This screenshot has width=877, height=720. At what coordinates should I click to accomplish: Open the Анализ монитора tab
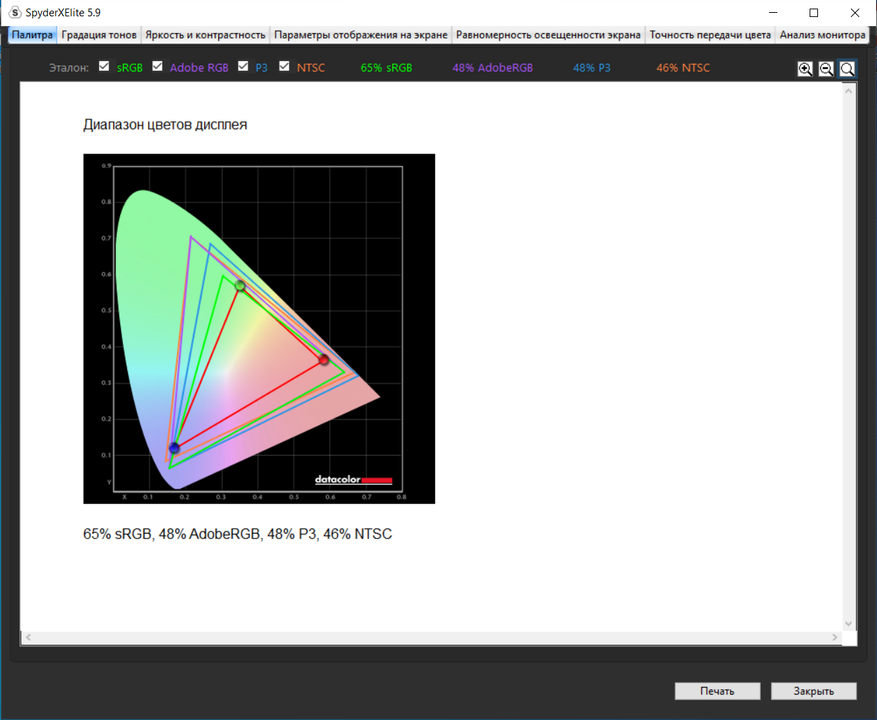[x=822, y=35]
